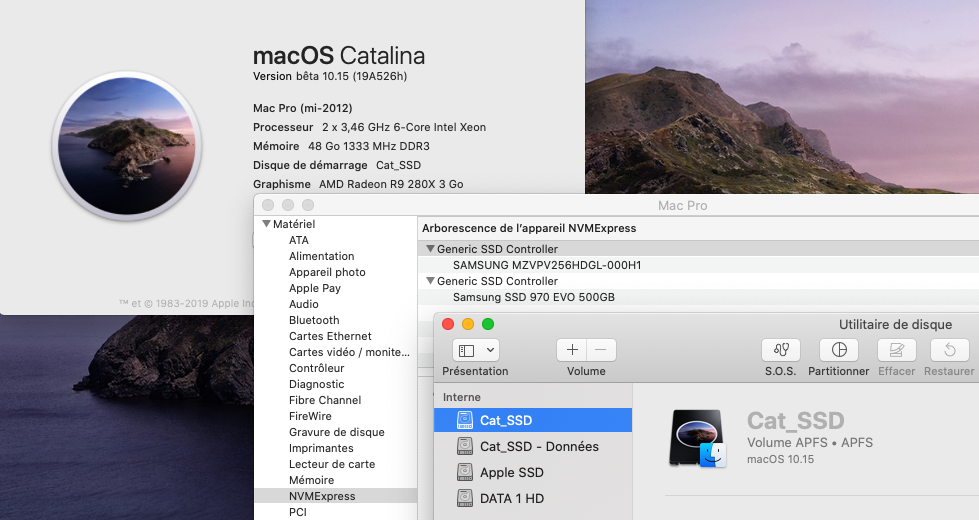
Task: Select Mémoire in the hardware list
Action: click(312, 480)
